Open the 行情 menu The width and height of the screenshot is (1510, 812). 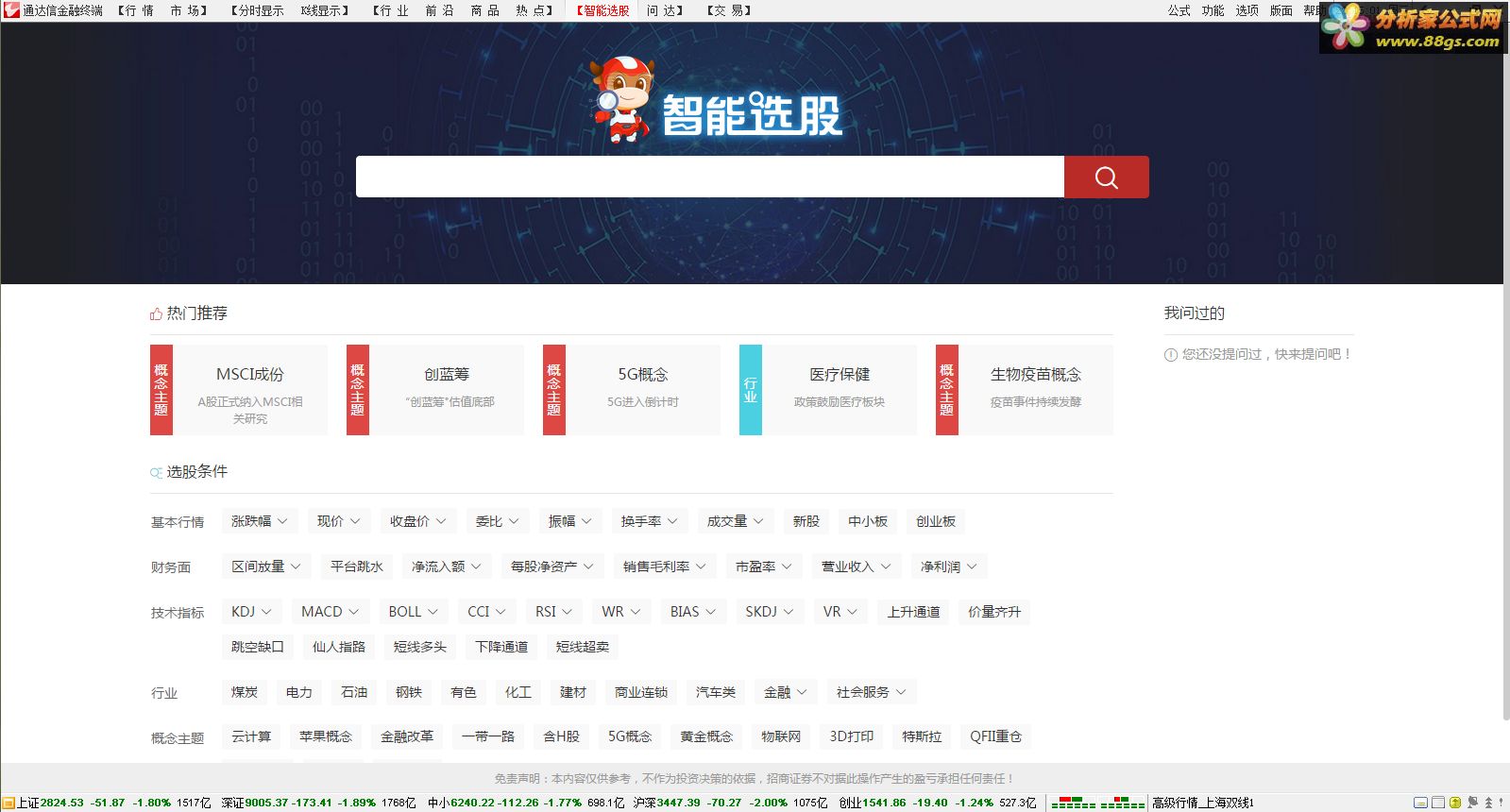tap(140, 10)
